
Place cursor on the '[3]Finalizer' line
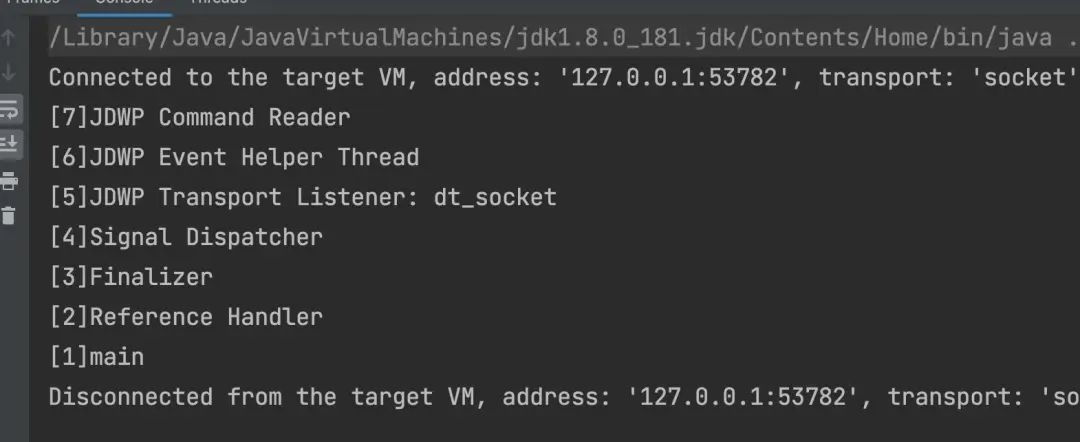[131, 277]
